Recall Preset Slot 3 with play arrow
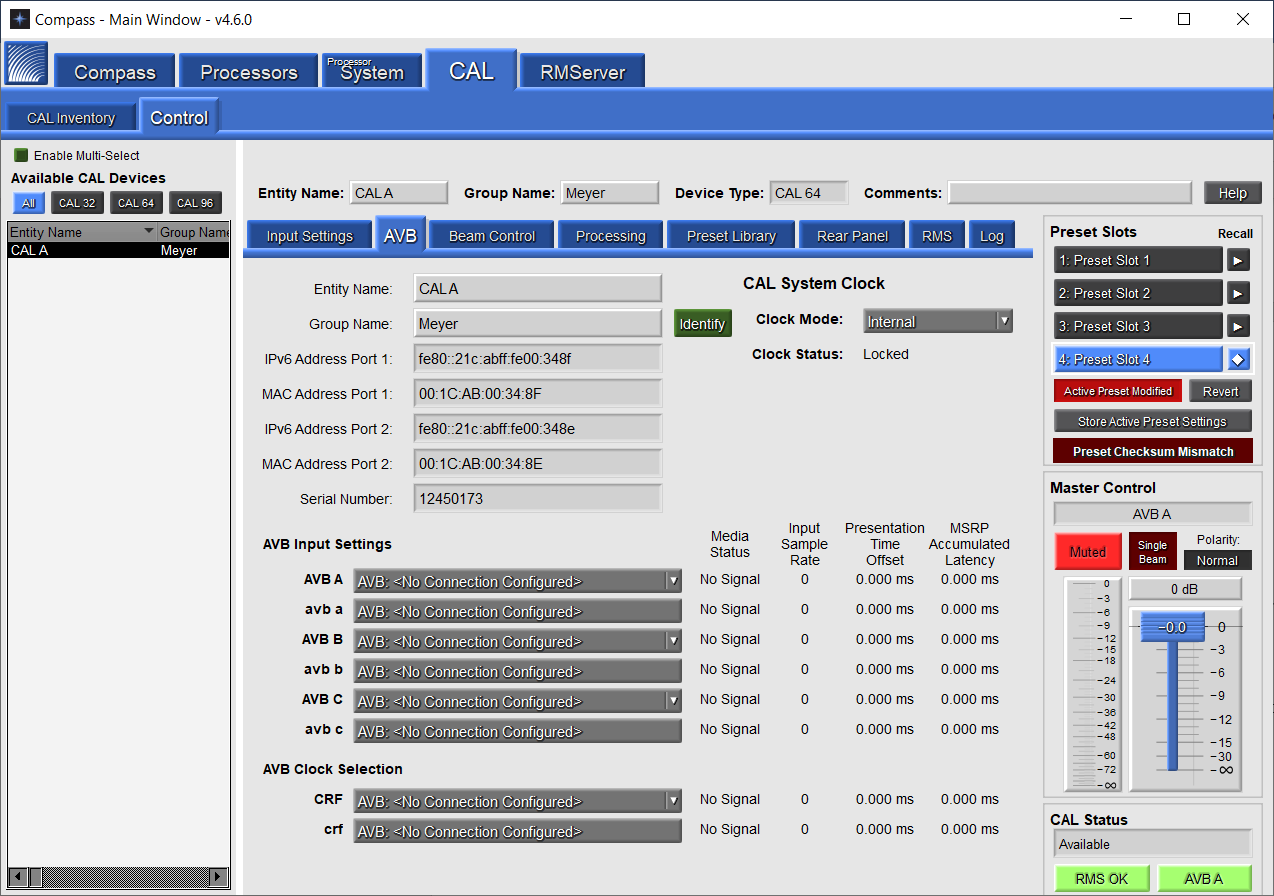 1238,326
